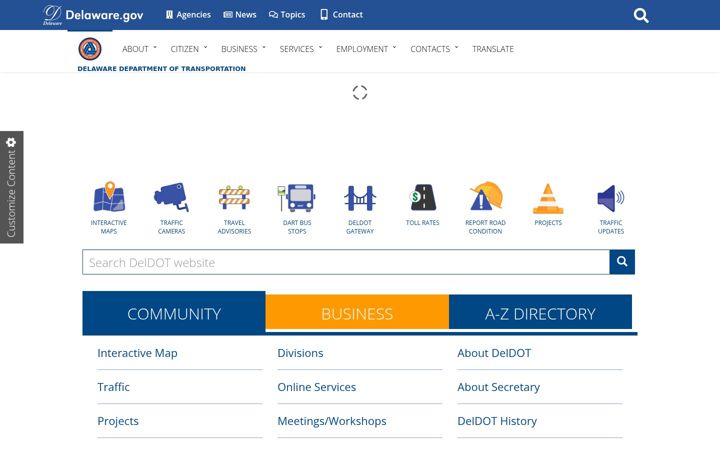Click the gear icon on Customize Content

coord(11,142)
